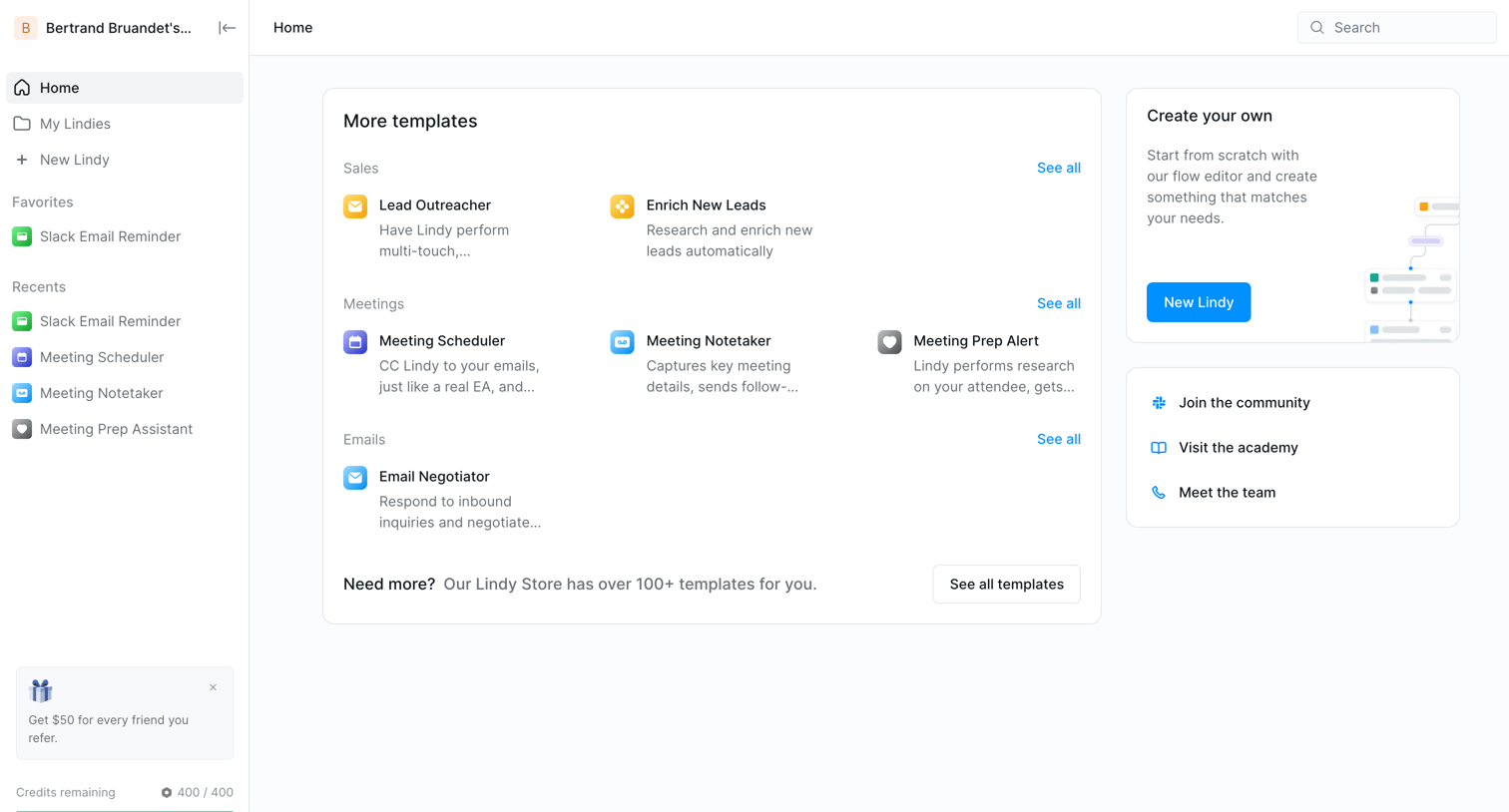This screenshot has width=1509, height=812.
Task: Open Slack Email Reminder from Recents
Action: point(125,321)
